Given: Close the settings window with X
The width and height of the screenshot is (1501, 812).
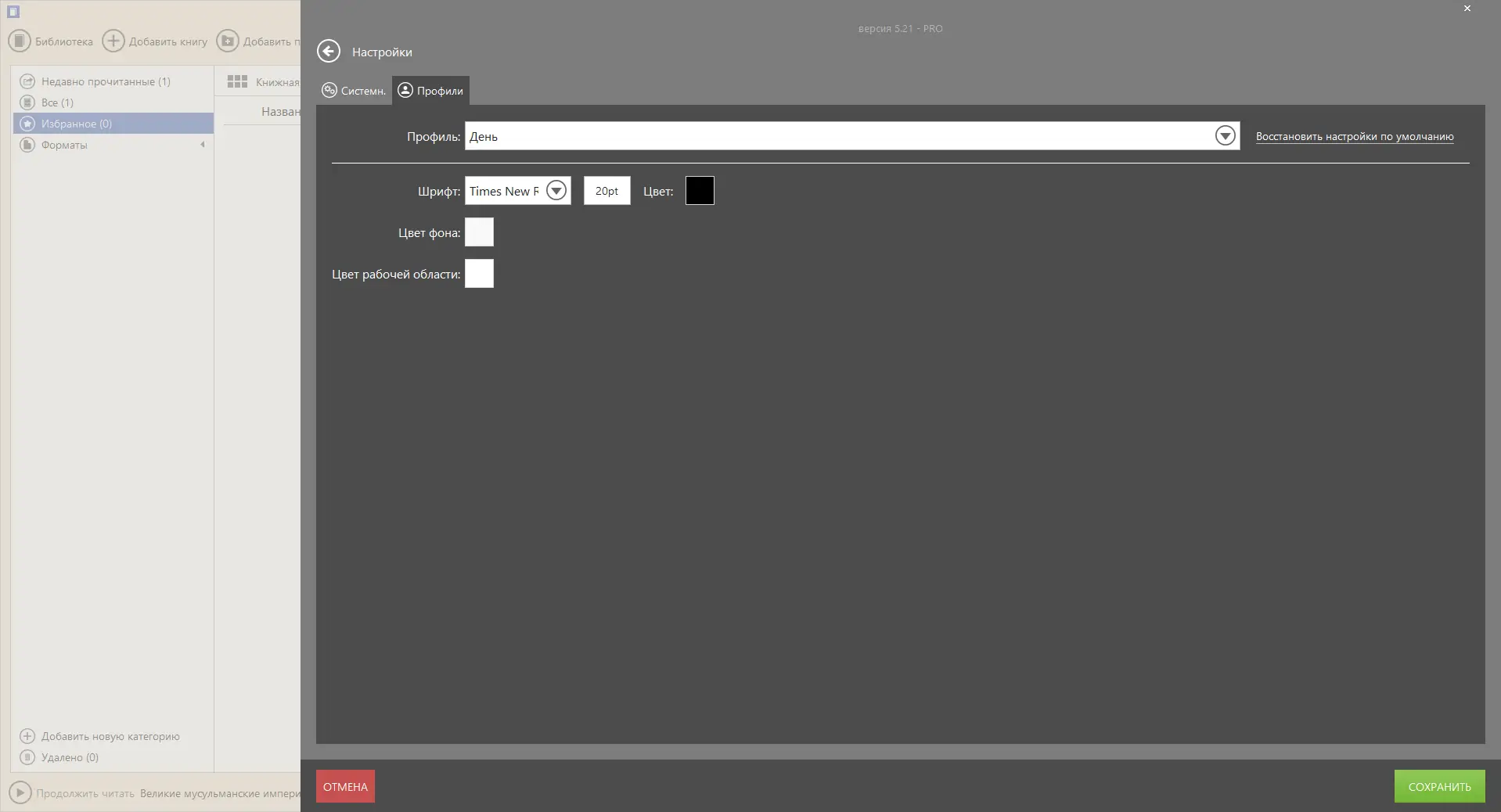Looking at the screenshot, I should (x=1467, y=9).
